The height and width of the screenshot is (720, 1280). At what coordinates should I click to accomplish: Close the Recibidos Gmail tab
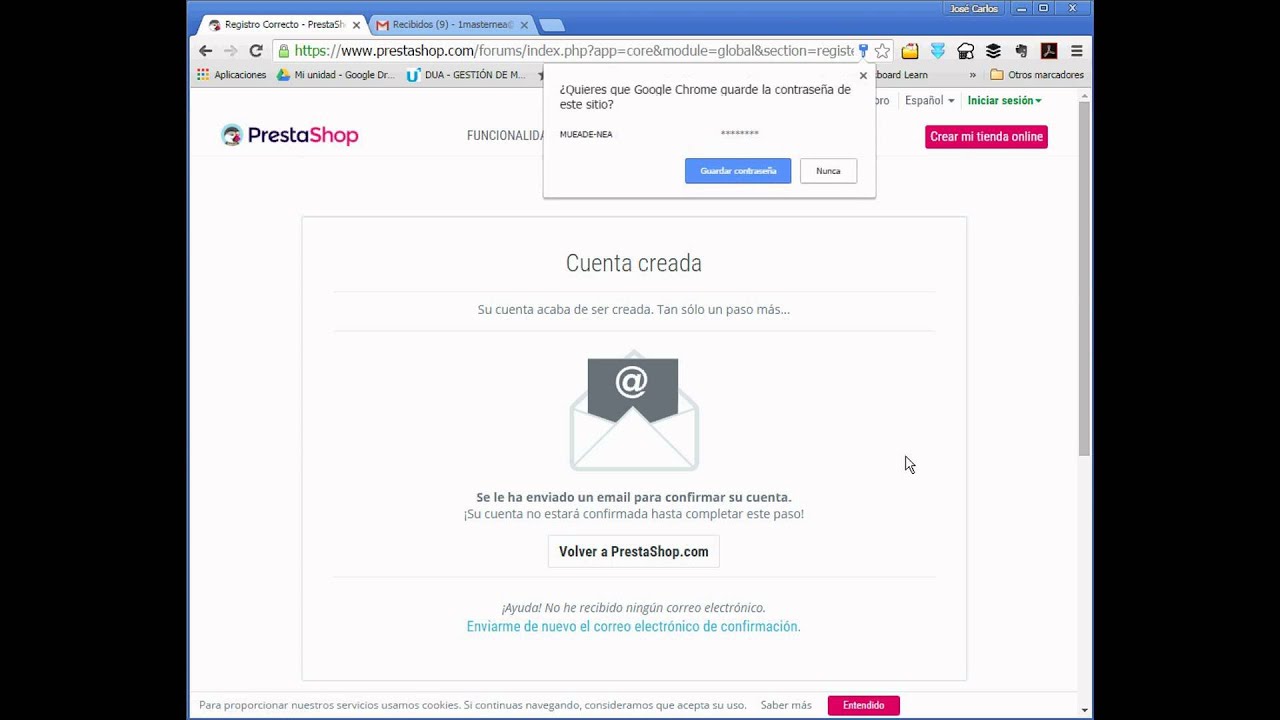524,25
